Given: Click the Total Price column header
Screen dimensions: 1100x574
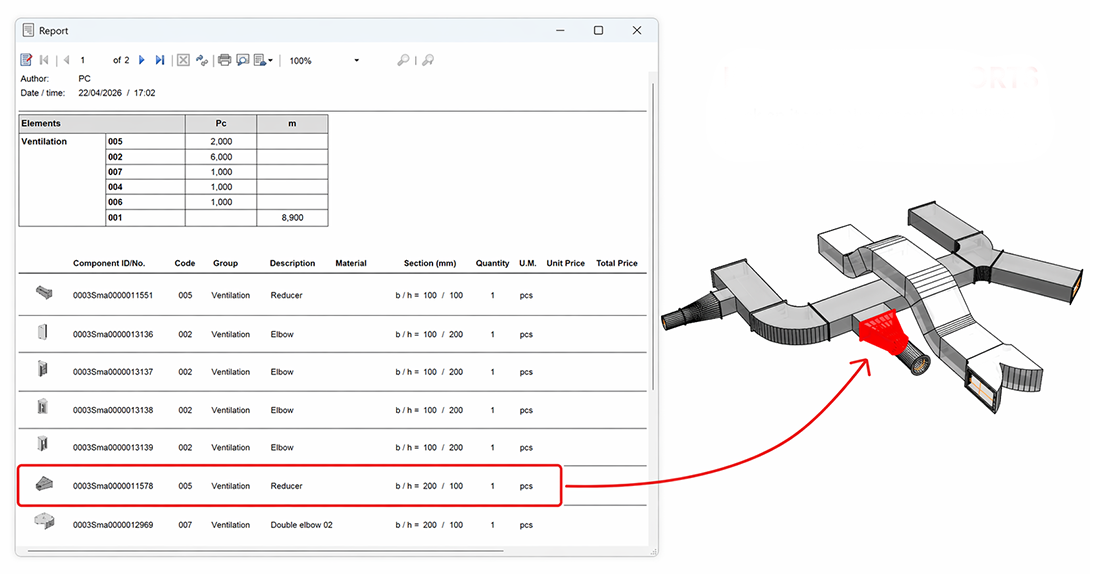Looking at the screenshot, I should tap(617, 263).
